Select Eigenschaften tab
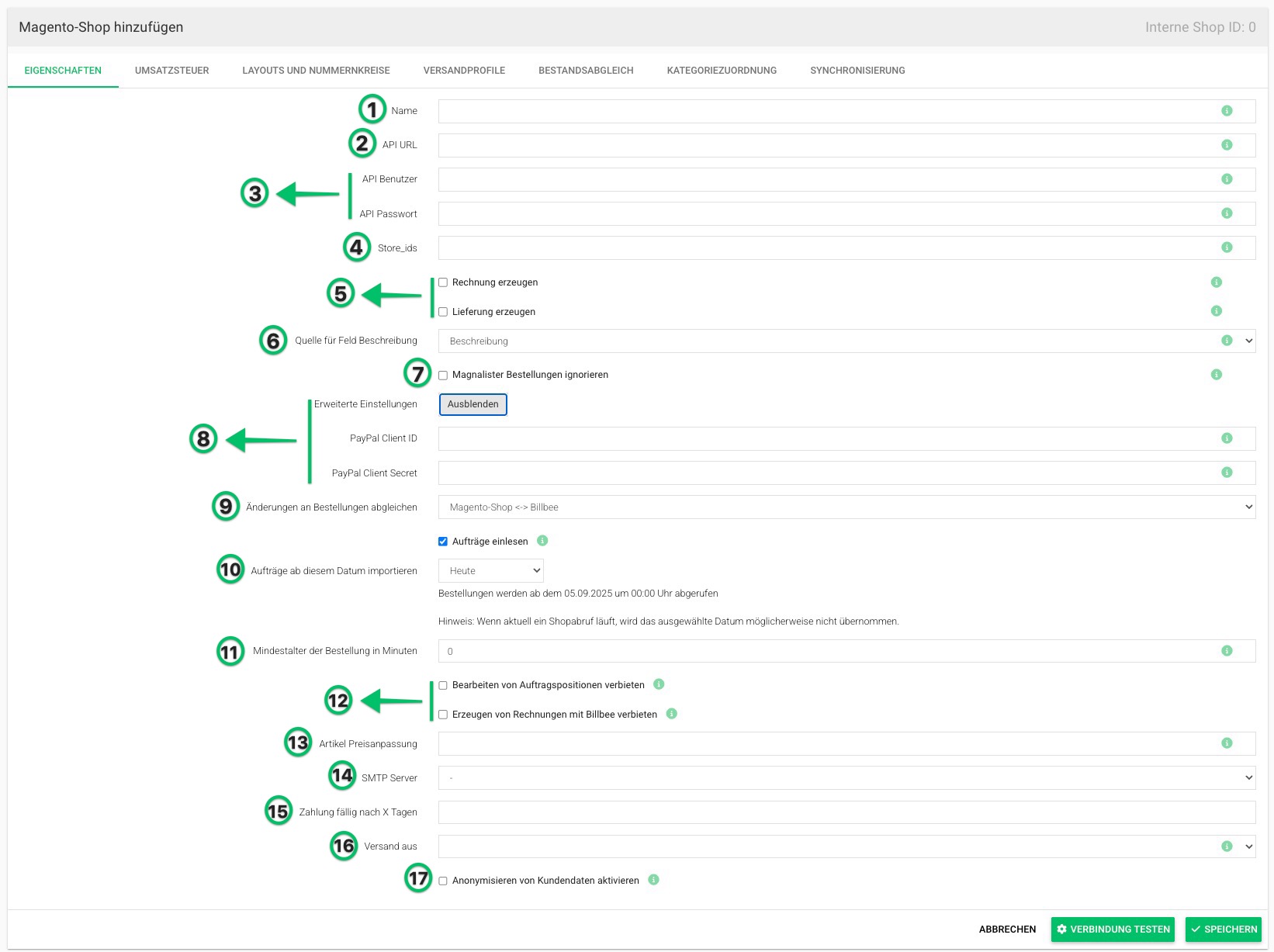Viewport: 1274px width, 952px height. point(63,71)
